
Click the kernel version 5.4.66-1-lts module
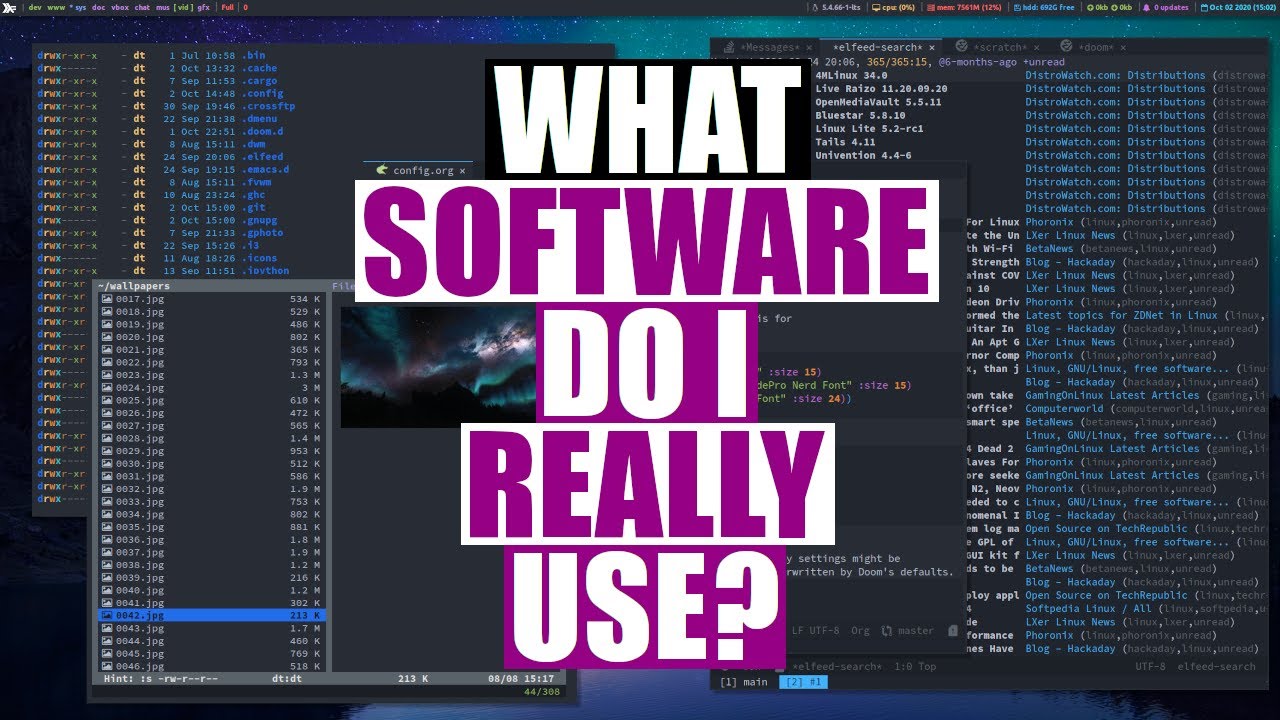pos(836,7)
